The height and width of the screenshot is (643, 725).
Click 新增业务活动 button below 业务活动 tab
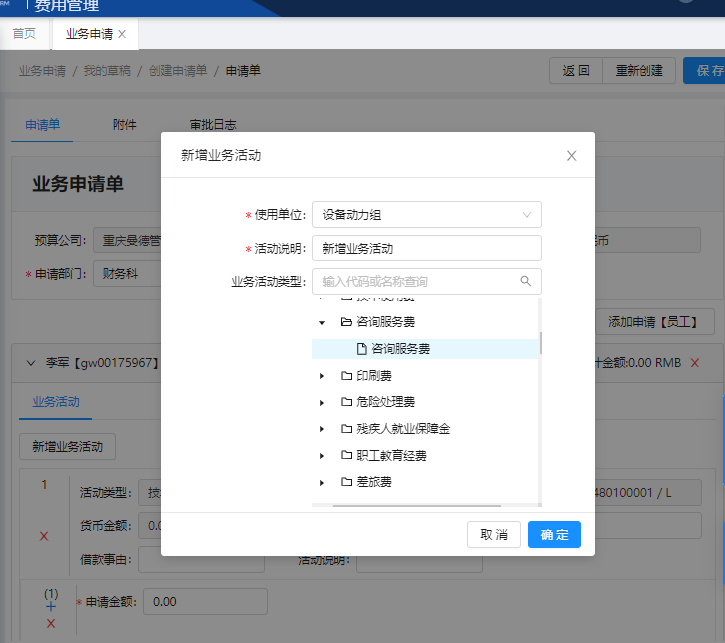click(x=67, y=446)
